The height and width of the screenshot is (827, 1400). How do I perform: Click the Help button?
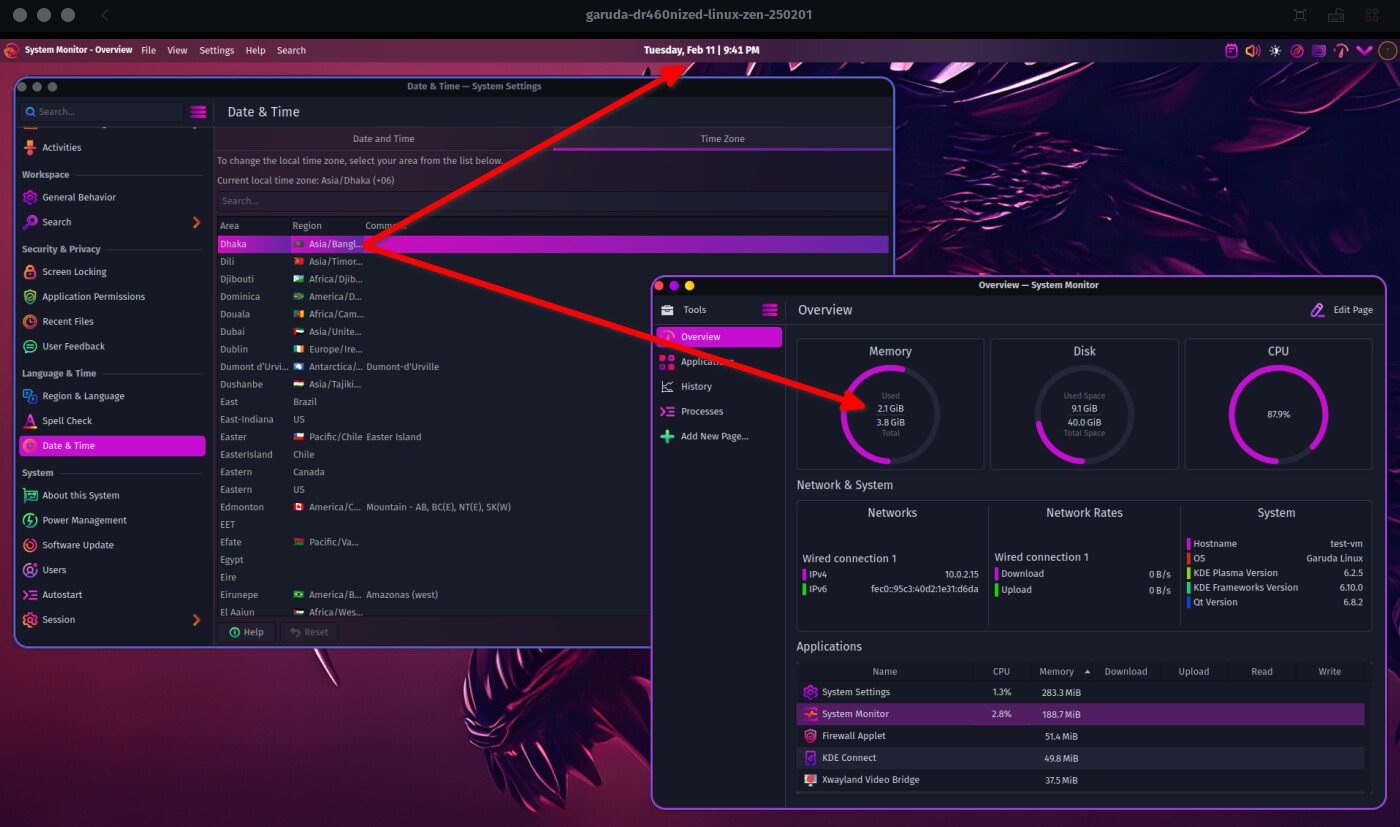246,632
